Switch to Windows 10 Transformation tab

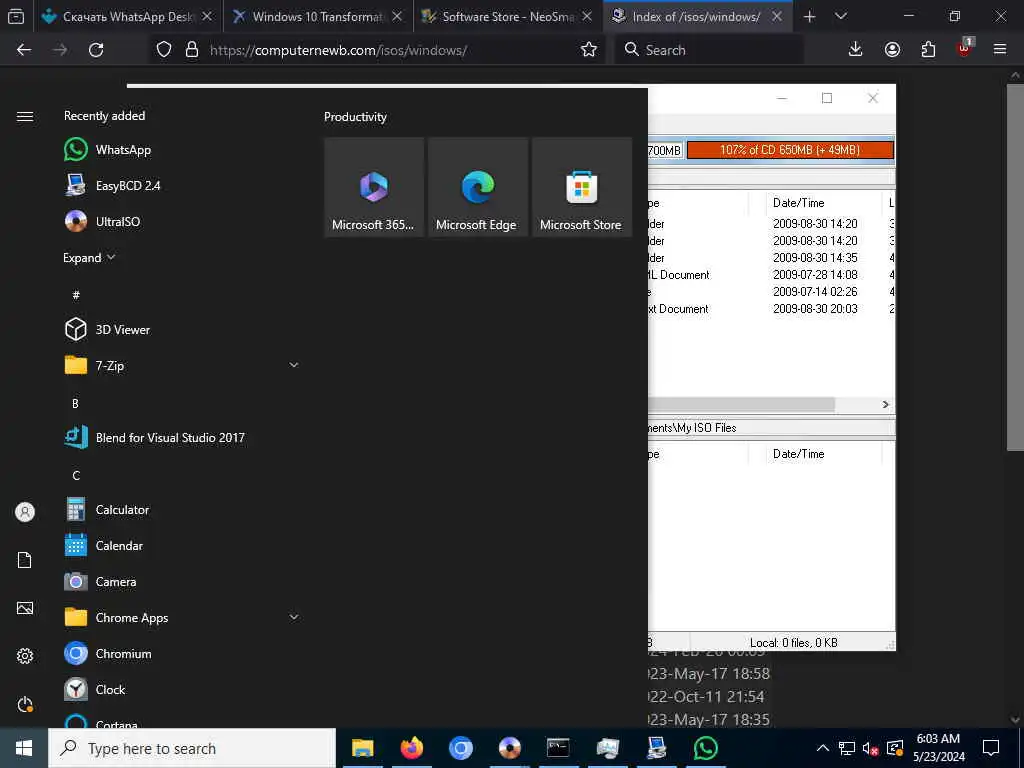pyautogui.click(x=318, y=17)
